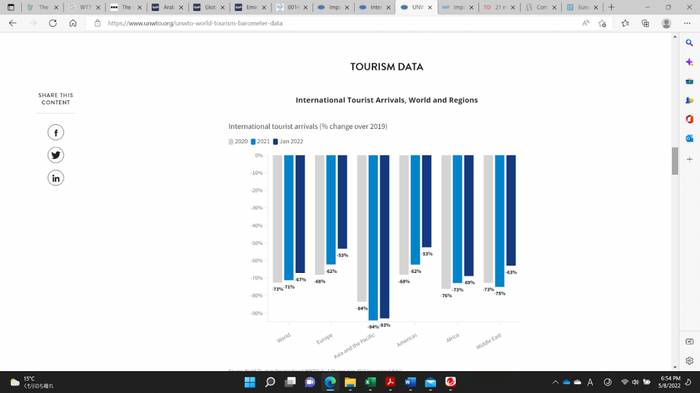Share the page via Twitter icon

[56, 155]
